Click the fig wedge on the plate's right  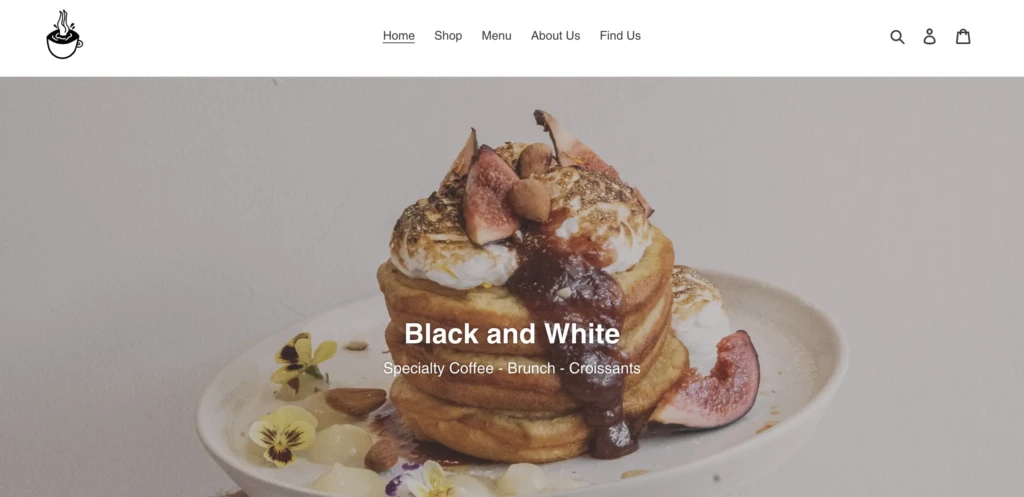(707, 381)
